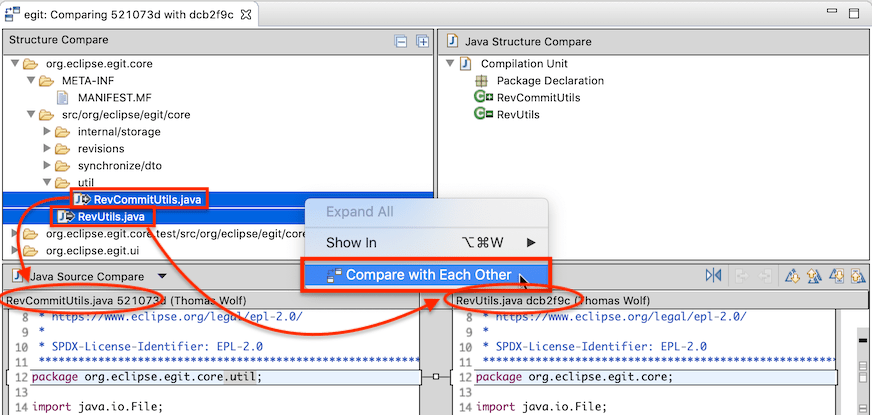Go to next difference
Image resolution: width=872 pixels, height=415 pixels.
pyautogui.click(x=792, y=275)
